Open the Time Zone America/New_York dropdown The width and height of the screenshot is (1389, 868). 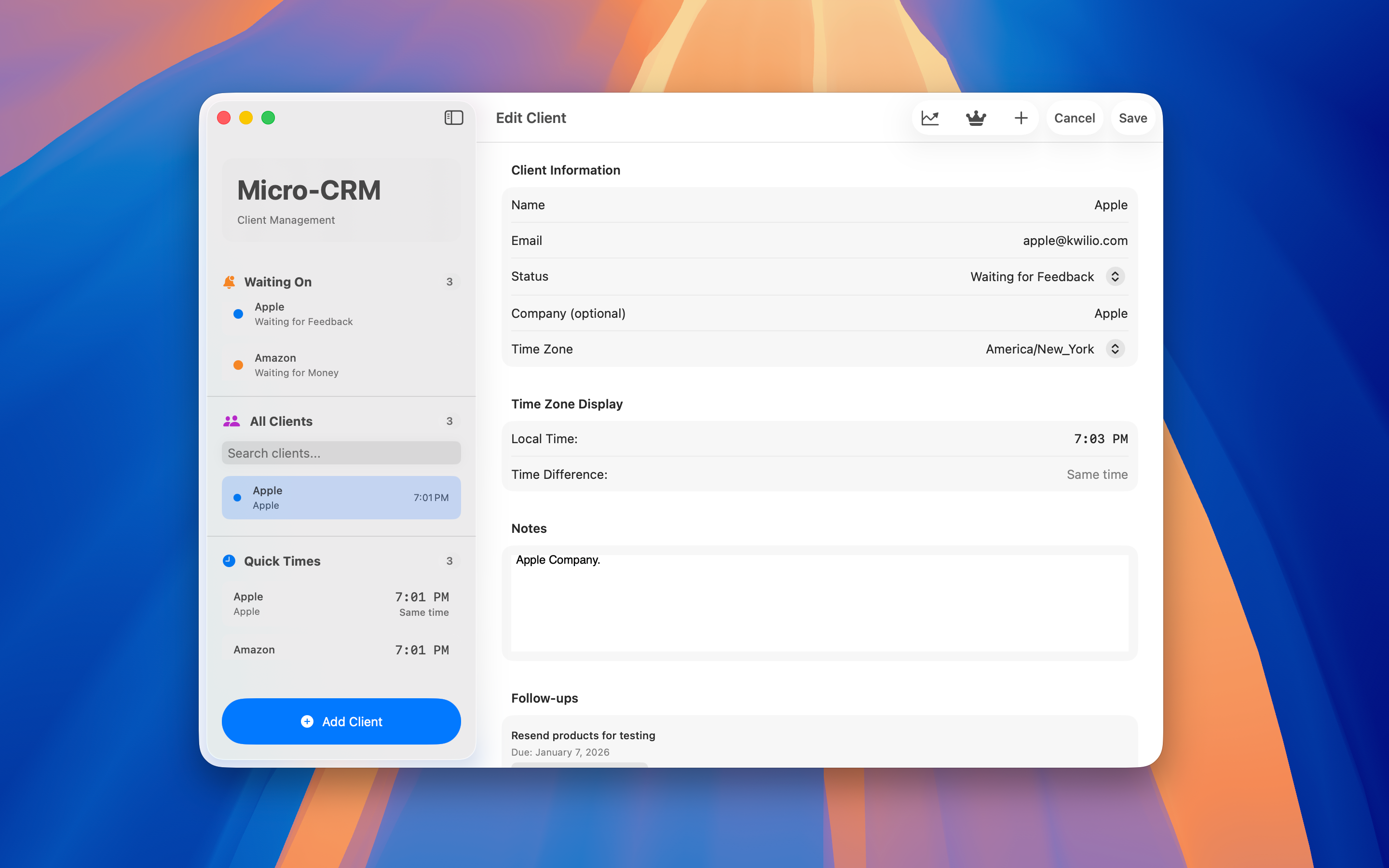coord(1054,349)
